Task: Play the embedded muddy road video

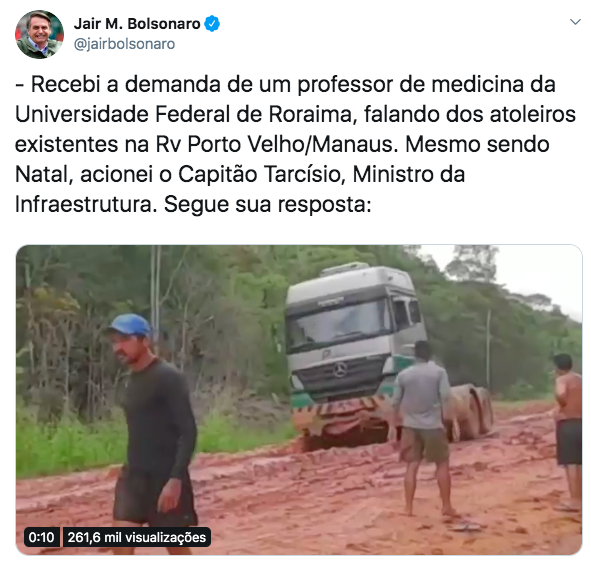Action: [x=299, y=400]
